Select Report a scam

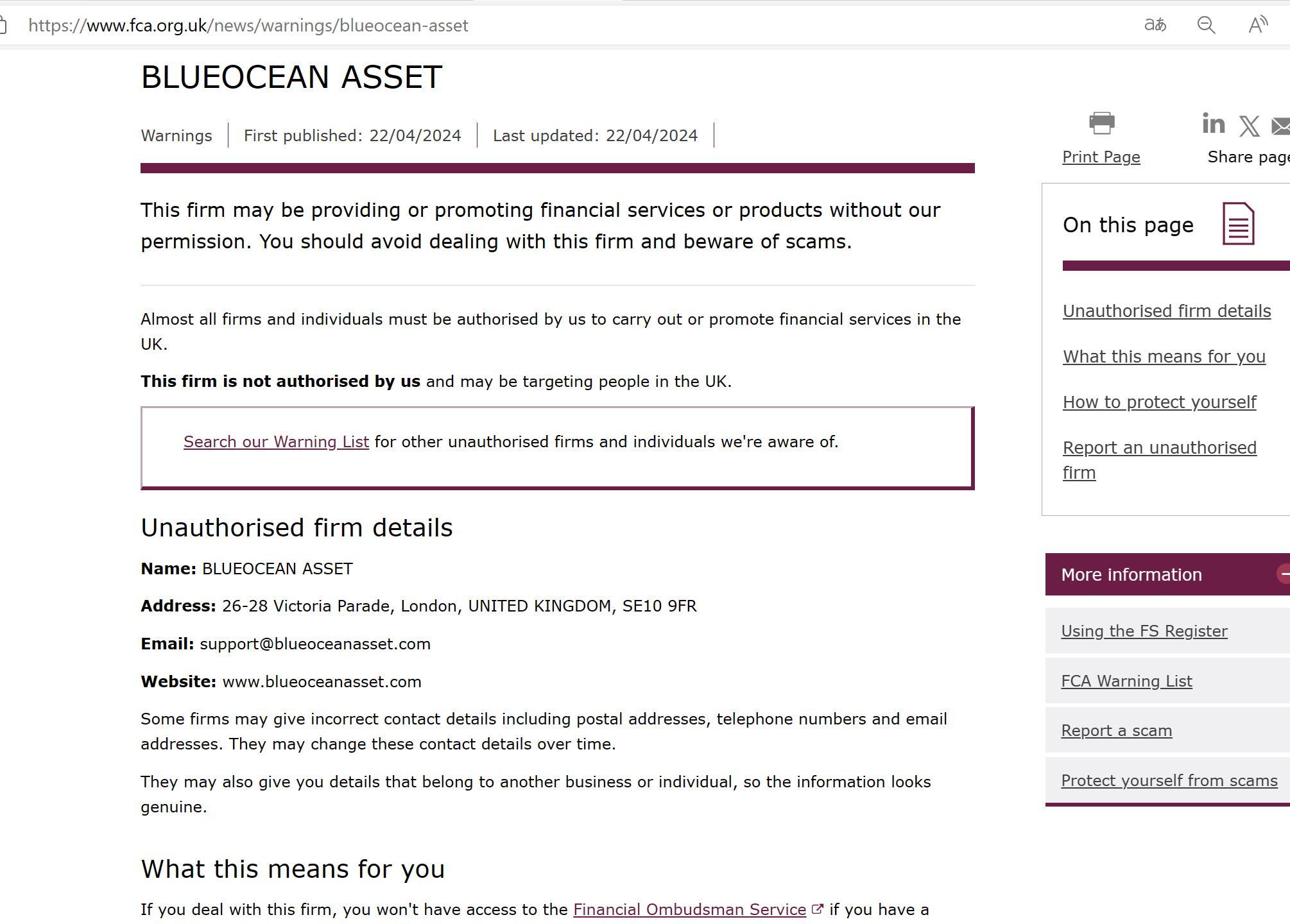(x=1116, y=731)
